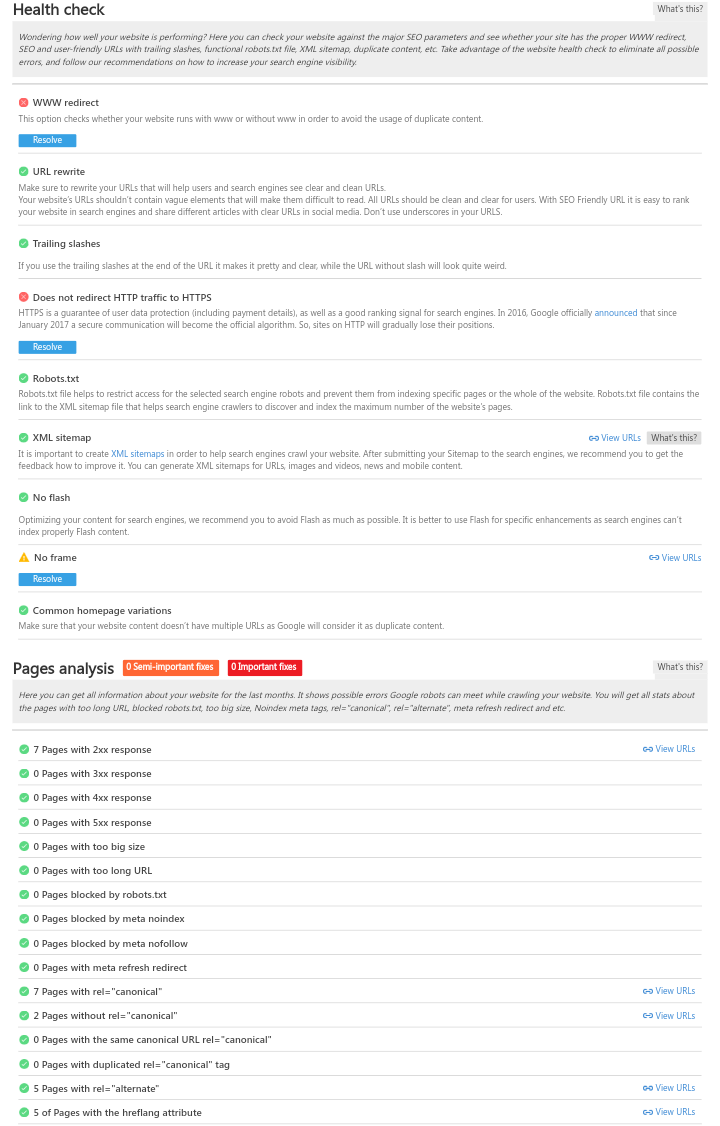Open the 'announced' link in HTTPS description
720x1126 pixels.
[616, 313]
